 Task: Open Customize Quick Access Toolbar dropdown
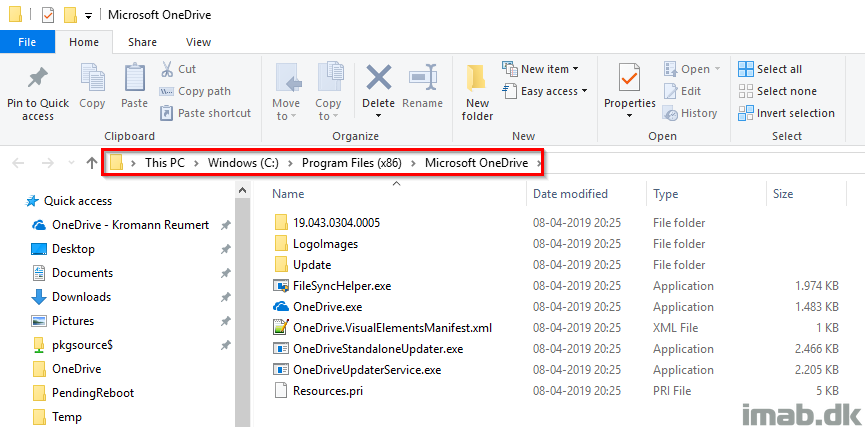88,15
